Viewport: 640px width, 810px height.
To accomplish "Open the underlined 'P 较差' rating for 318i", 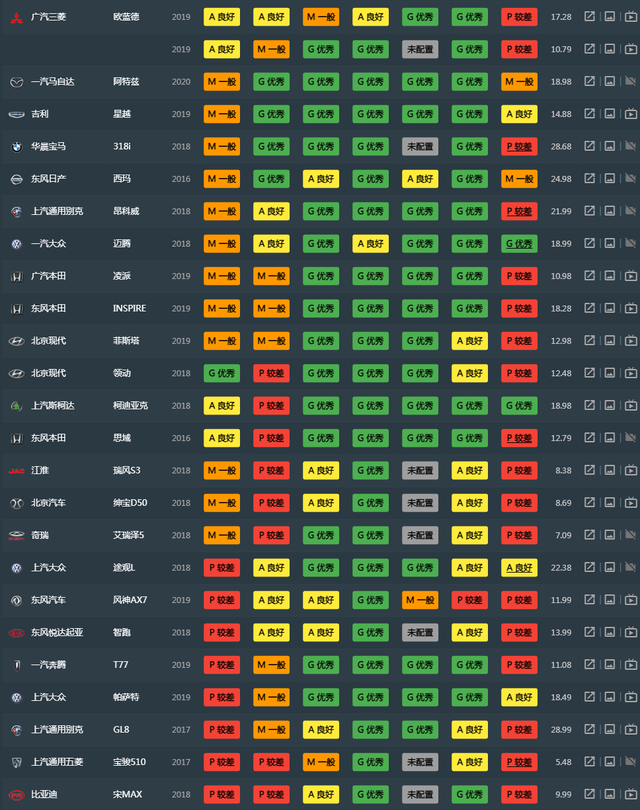I will pyautogui.click(x=520, y=146).
